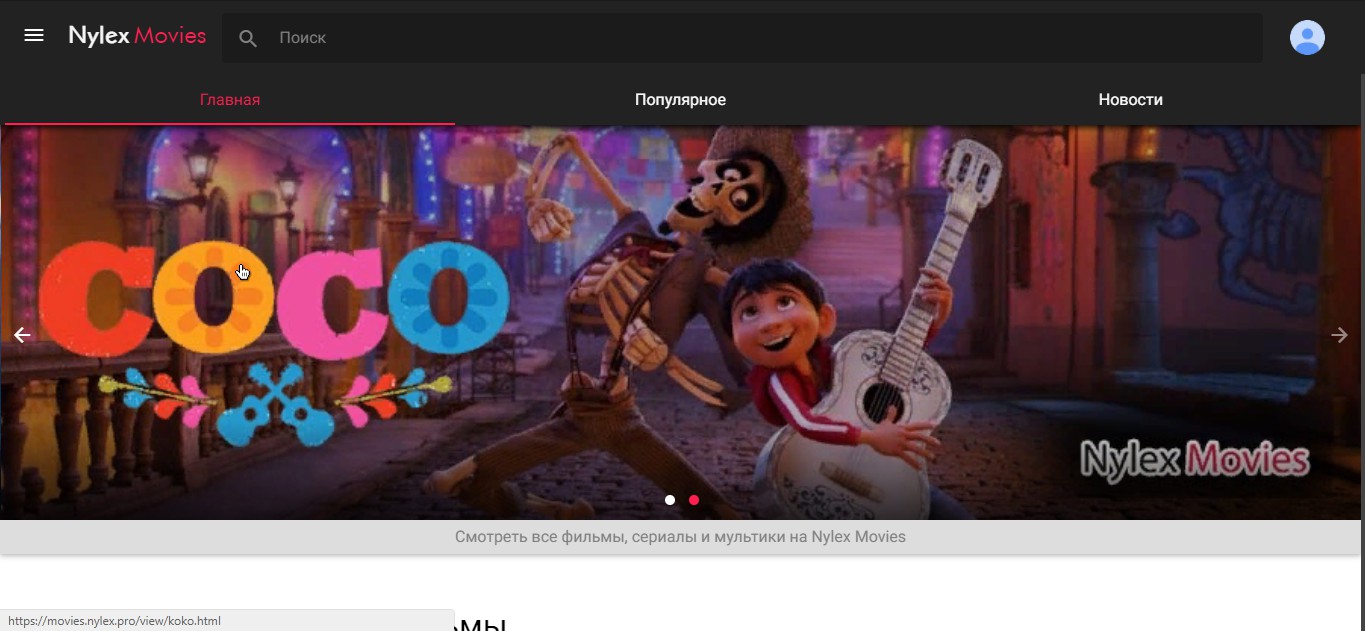The width and height of the screenshot is (1365, 631).
Task: Click the Nylex Movies logo
Action: 137,36
